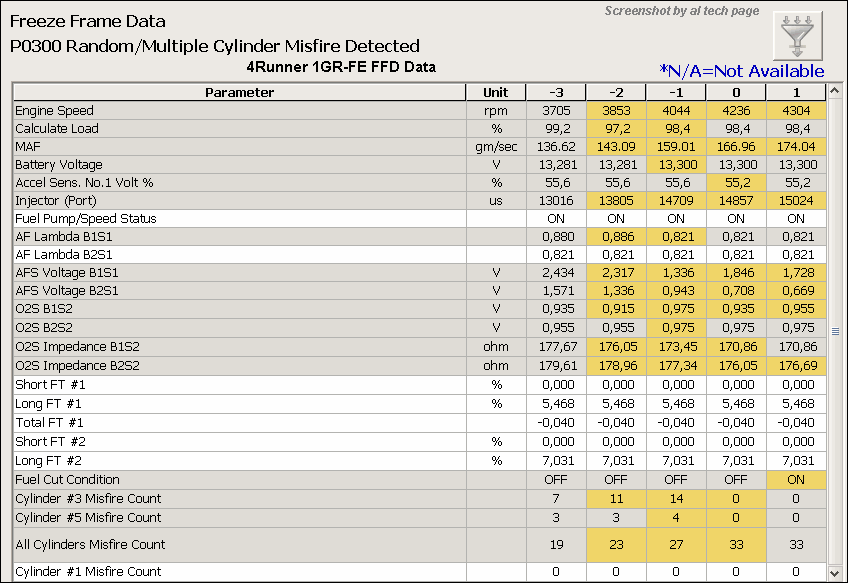The height and width of the screenshot is (583, 848).
Task: Click the Battery Voltage parameter name
Action: (x=59, y=165)
